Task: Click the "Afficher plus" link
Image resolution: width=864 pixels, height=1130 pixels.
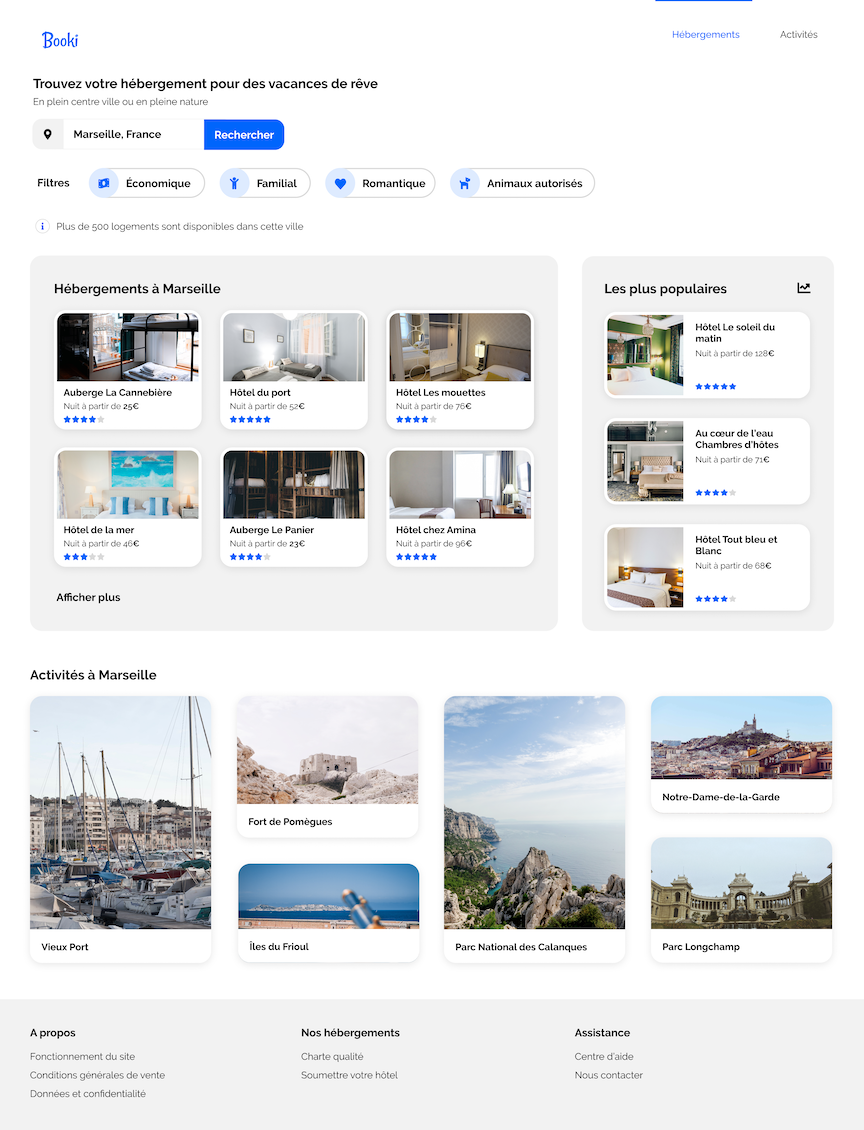Action: [x=87, y=597]
